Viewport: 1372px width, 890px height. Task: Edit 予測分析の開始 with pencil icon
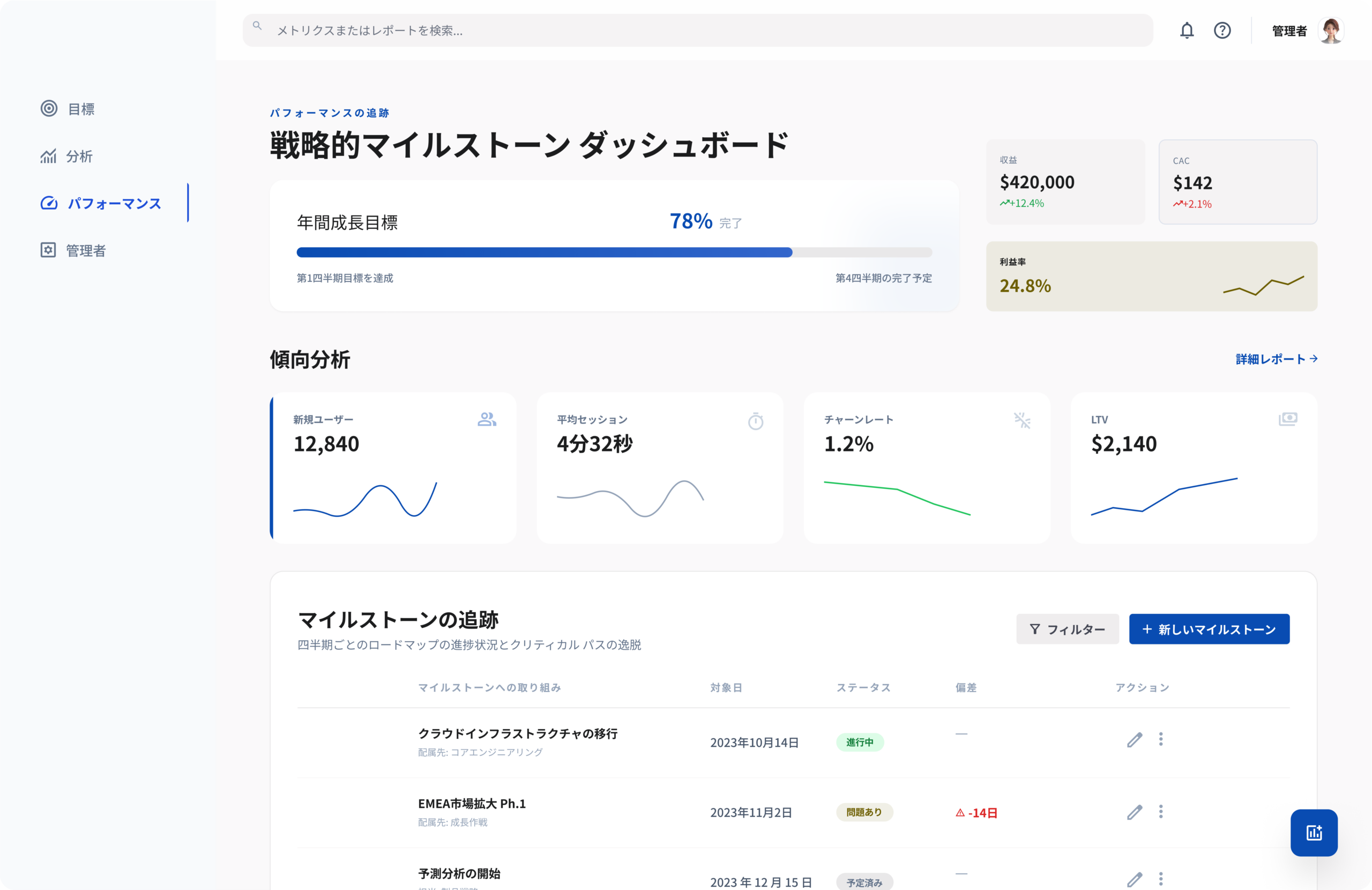click(1134, 880)
